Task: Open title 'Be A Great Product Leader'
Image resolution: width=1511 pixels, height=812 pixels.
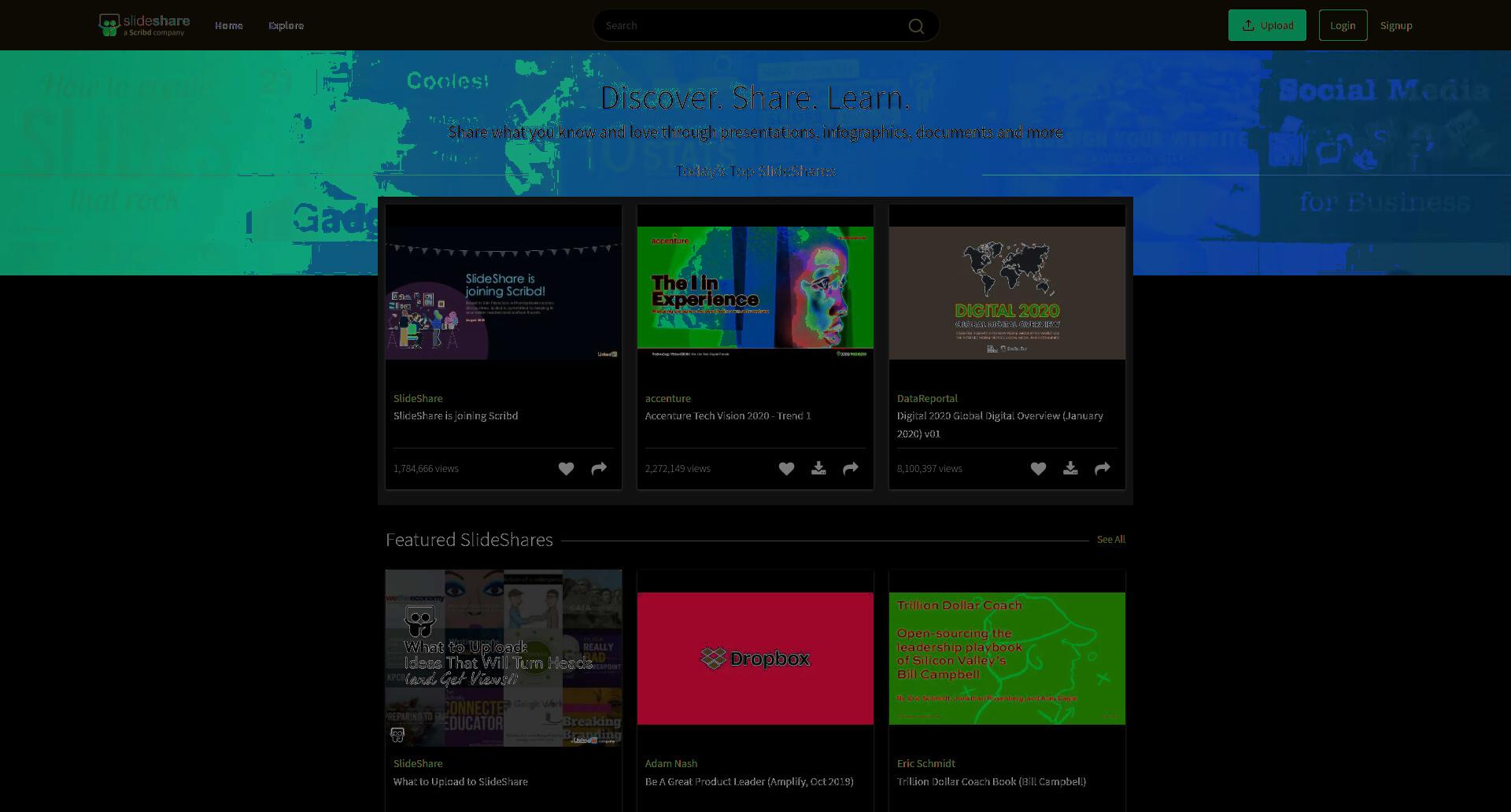Action: tap(749, 782)
